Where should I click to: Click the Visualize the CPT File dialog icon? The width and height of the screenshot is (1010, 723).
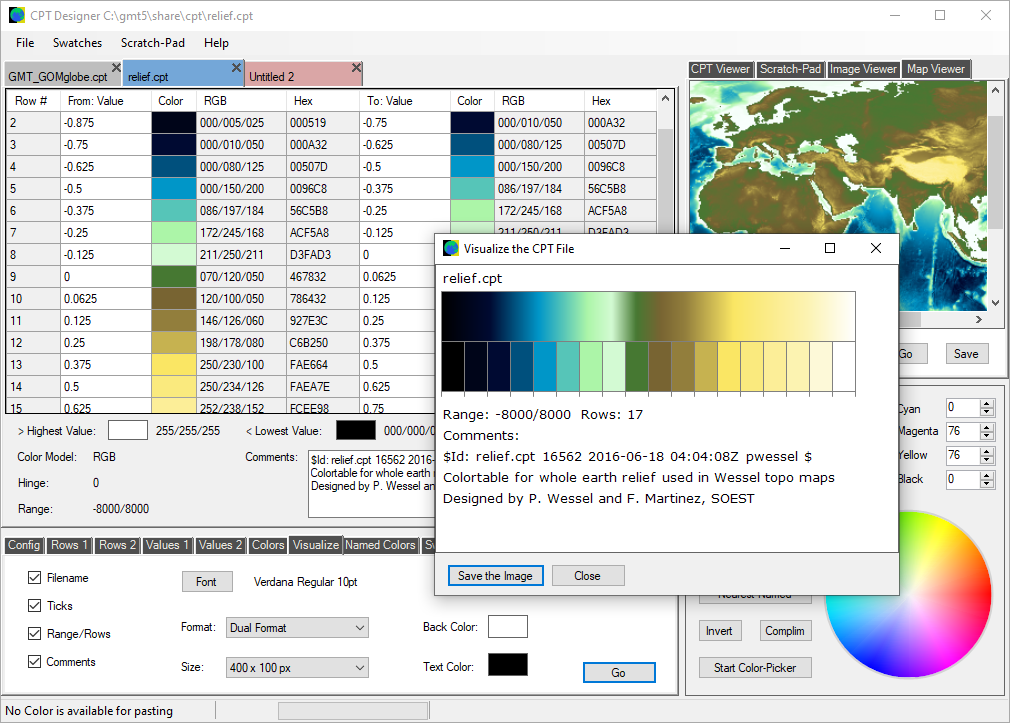pyautogui.click(x=451, y=248)
